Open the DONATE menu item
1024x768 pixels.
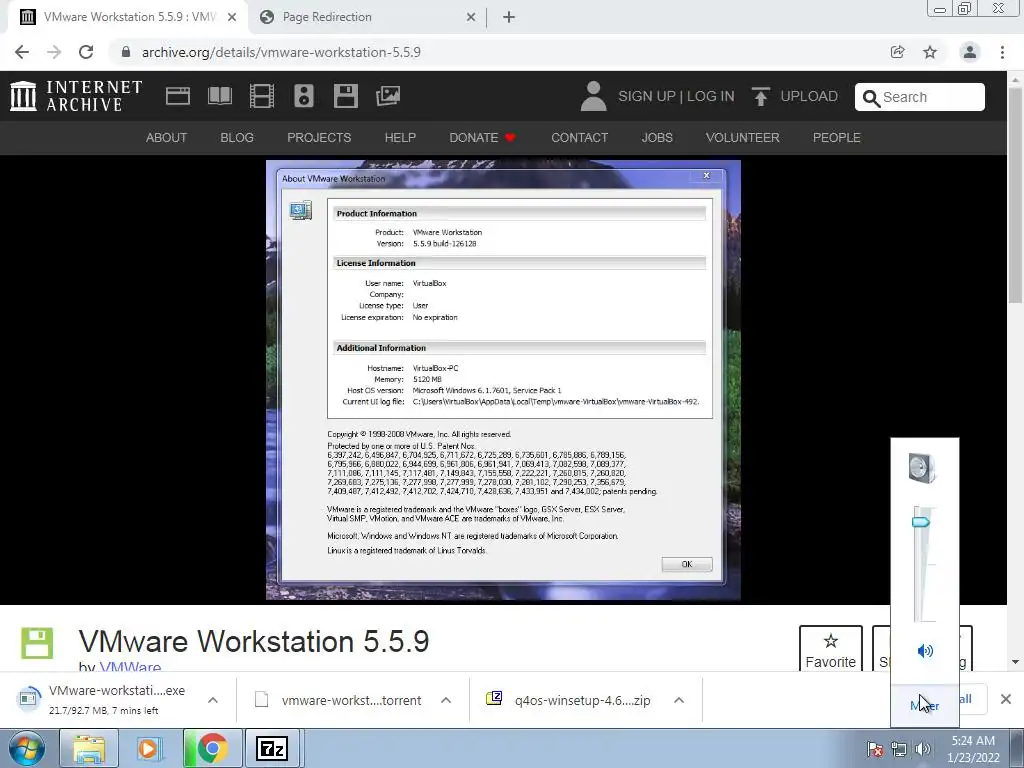(x=482, y=138)
